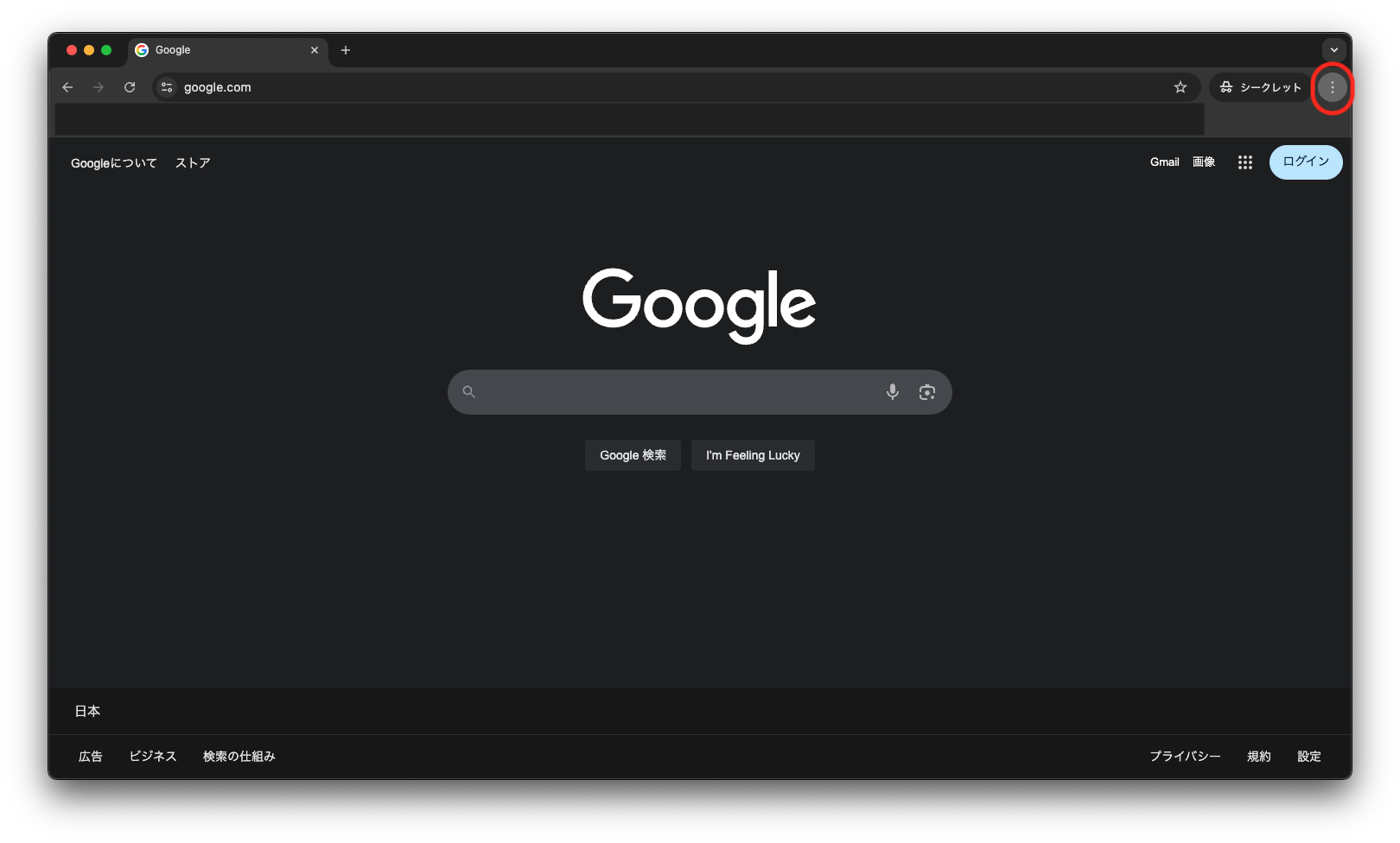Viewport: 1400px width, 843px height.
Task: Open the 設定 footer menu
Action: tap(1309, 757)
